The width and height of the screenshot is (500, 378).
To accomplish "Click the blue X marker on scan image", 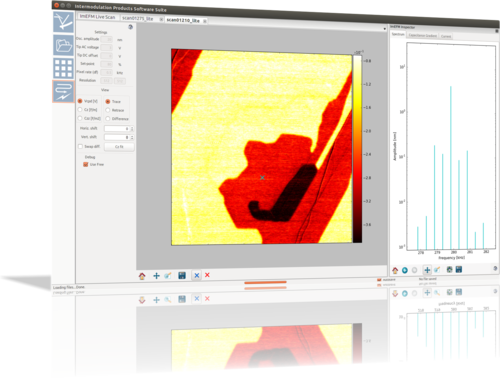I will tap(262, 178).
